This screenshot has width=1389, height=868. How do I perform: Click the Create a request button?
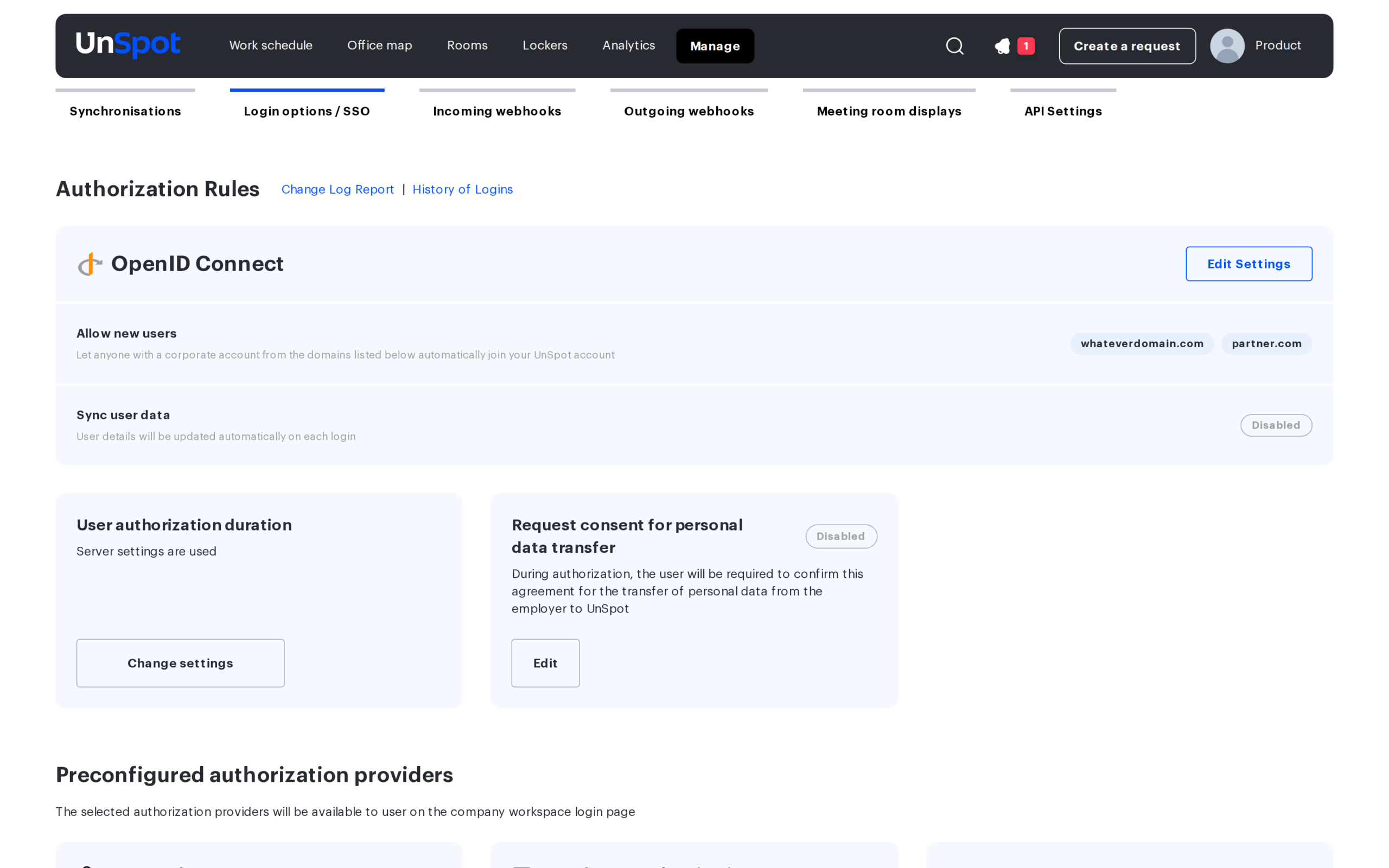point(1127,46)
